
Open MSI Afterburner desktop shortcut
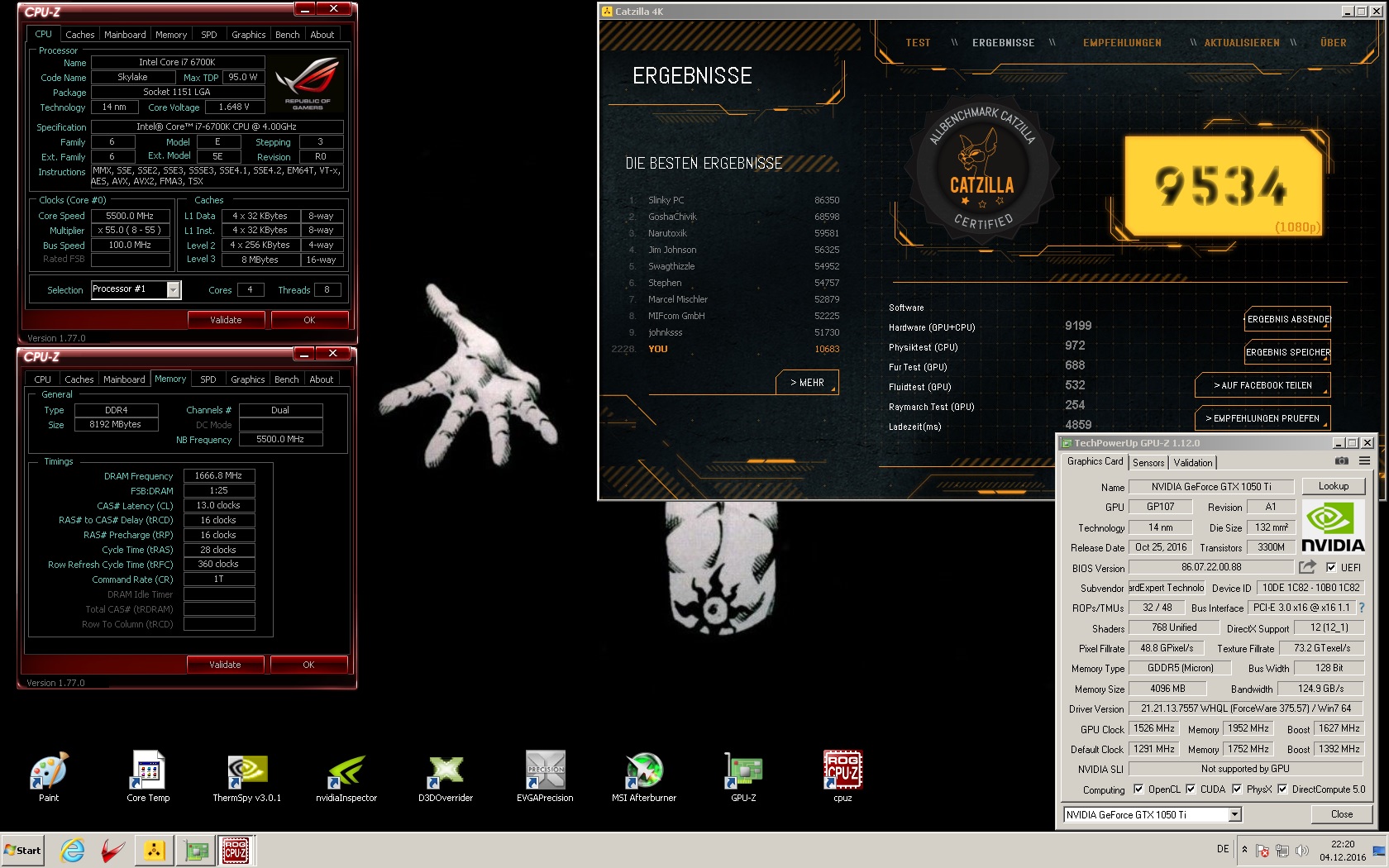coord(644,776)
